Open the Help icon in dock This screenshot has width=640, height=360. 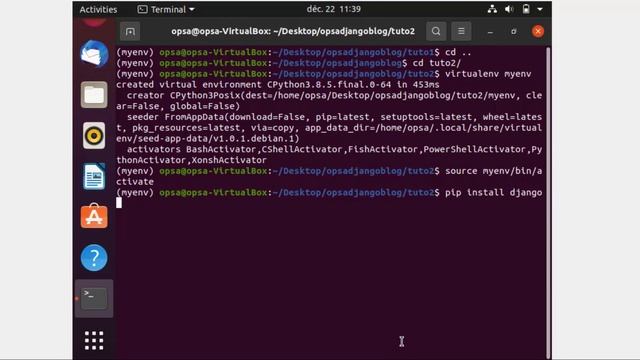[x=94, y=258]
